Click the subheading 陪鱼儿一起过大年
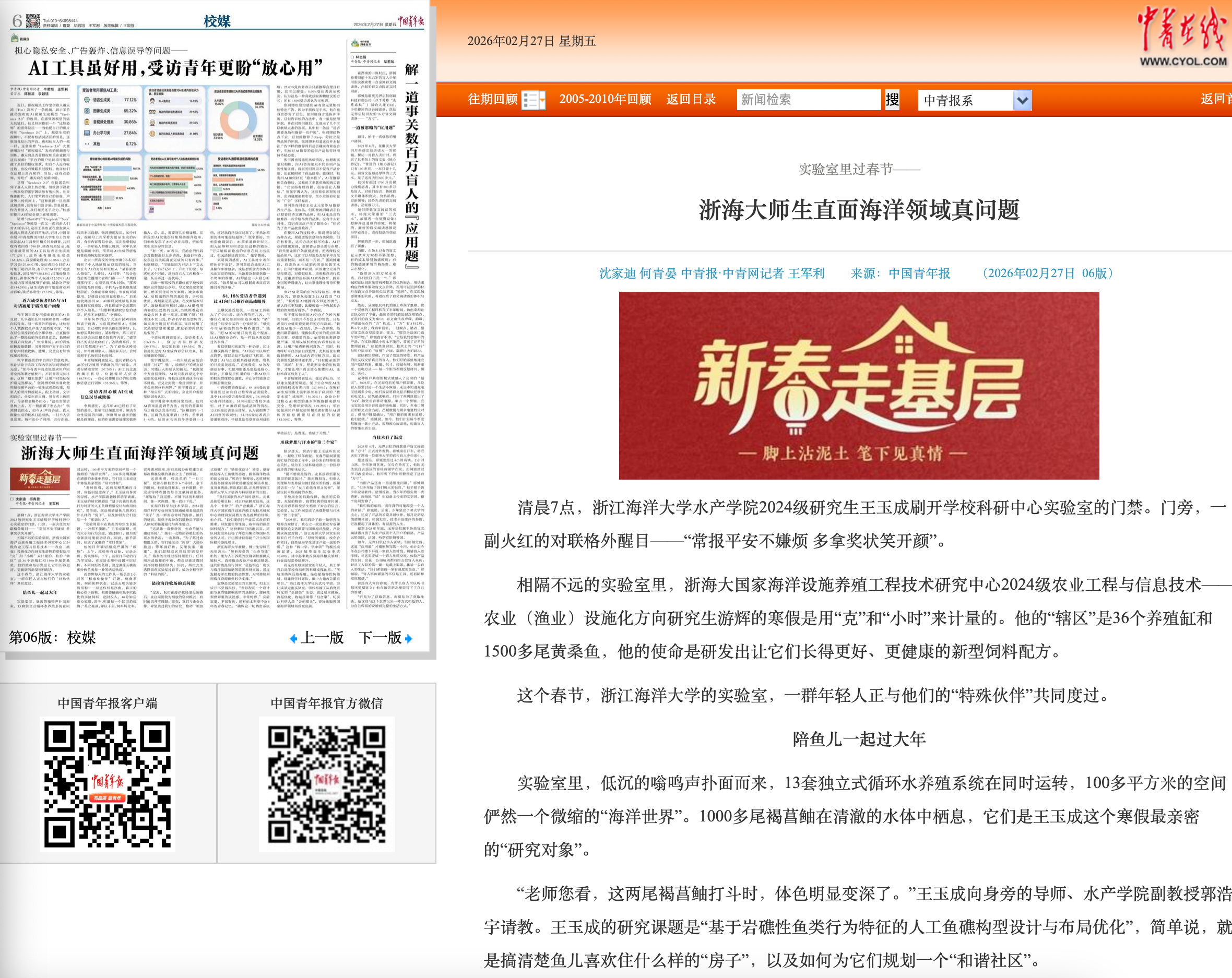Screen dimensions: 1232x978 pyautogui.click(x=859, y=739)
